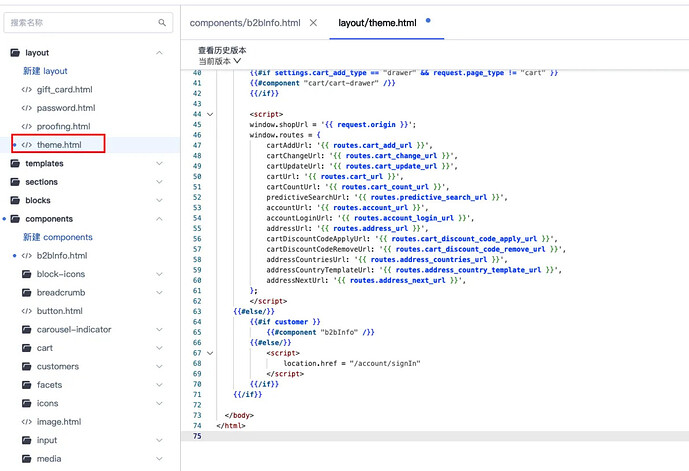Collapse the layout folder chevron
This screenshot has height=471, width=689.
(x=159, y=53)
